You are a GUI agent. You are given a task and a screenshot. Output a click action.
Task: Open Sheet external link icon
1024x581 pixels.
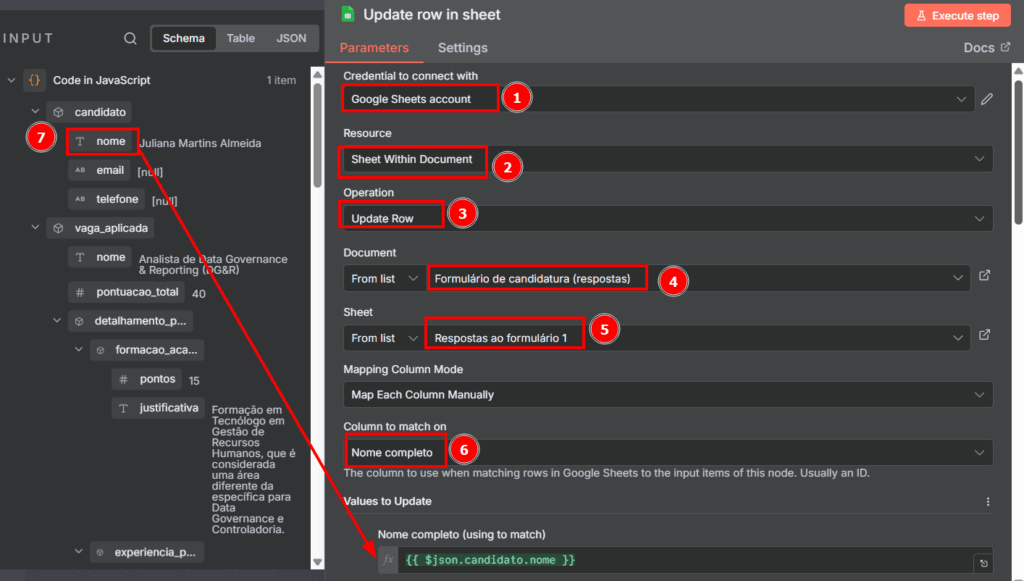tap(984, 335)
